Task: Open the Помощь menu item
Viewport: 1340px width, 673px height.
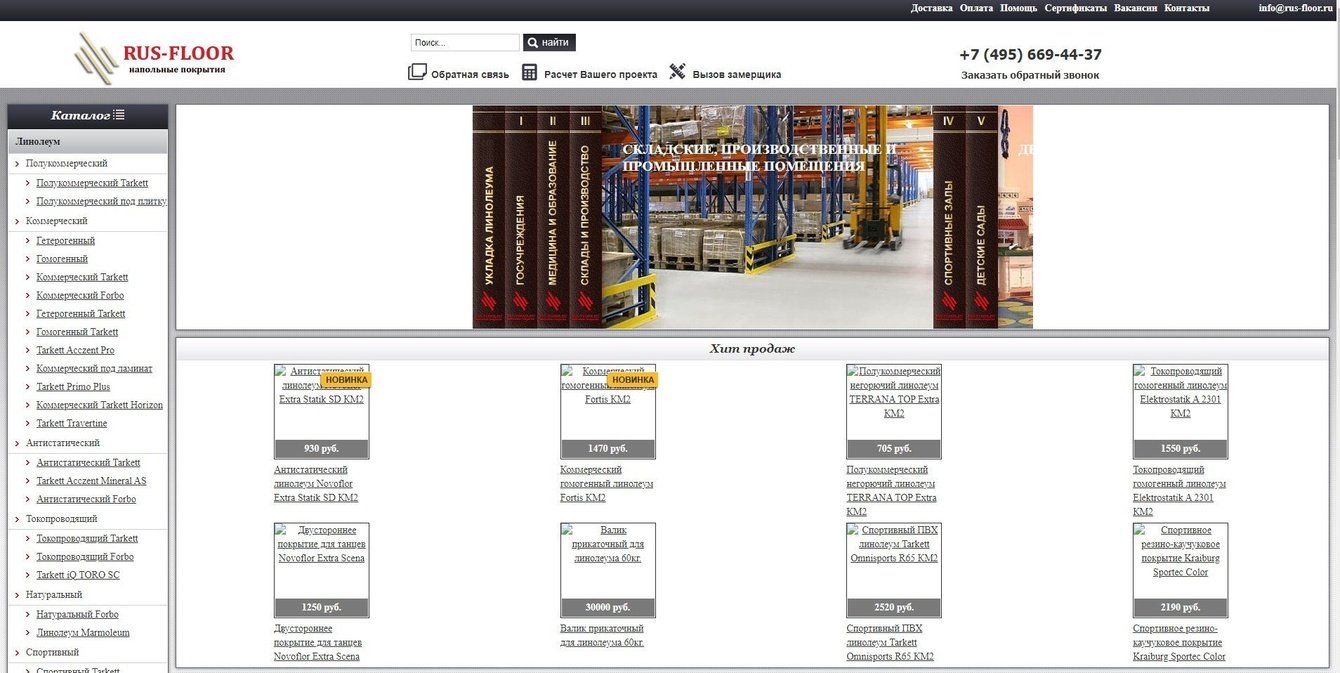Action: [x=1018, y=8]
